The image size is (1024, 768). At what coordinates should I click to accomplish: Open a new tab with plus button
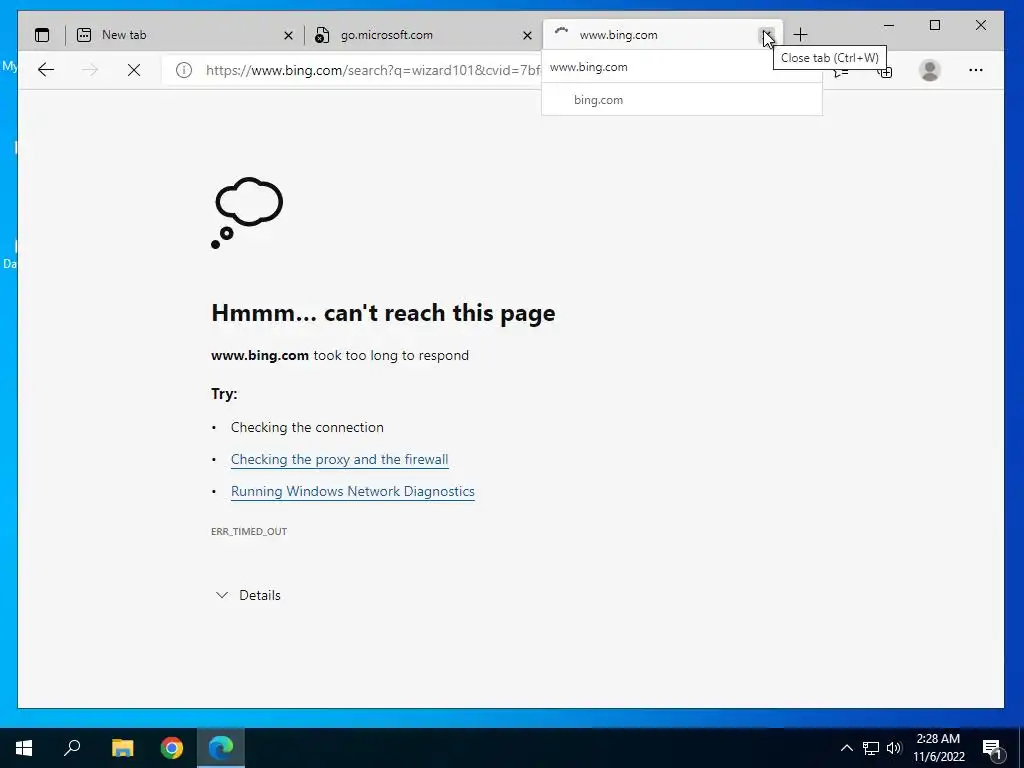pos(801,35)
